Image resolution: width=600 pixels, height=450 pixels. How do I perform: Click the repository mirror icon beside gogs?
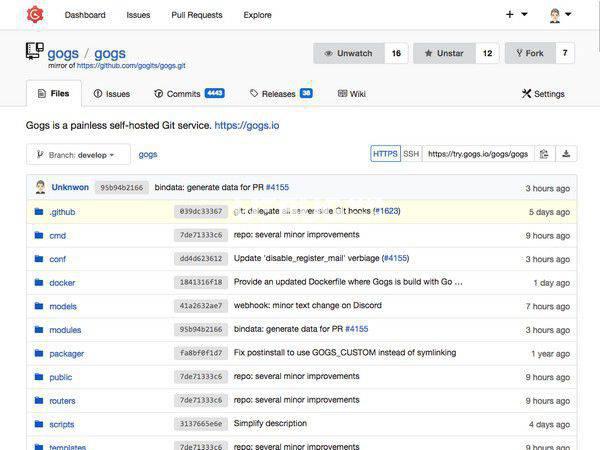[34, 51]
